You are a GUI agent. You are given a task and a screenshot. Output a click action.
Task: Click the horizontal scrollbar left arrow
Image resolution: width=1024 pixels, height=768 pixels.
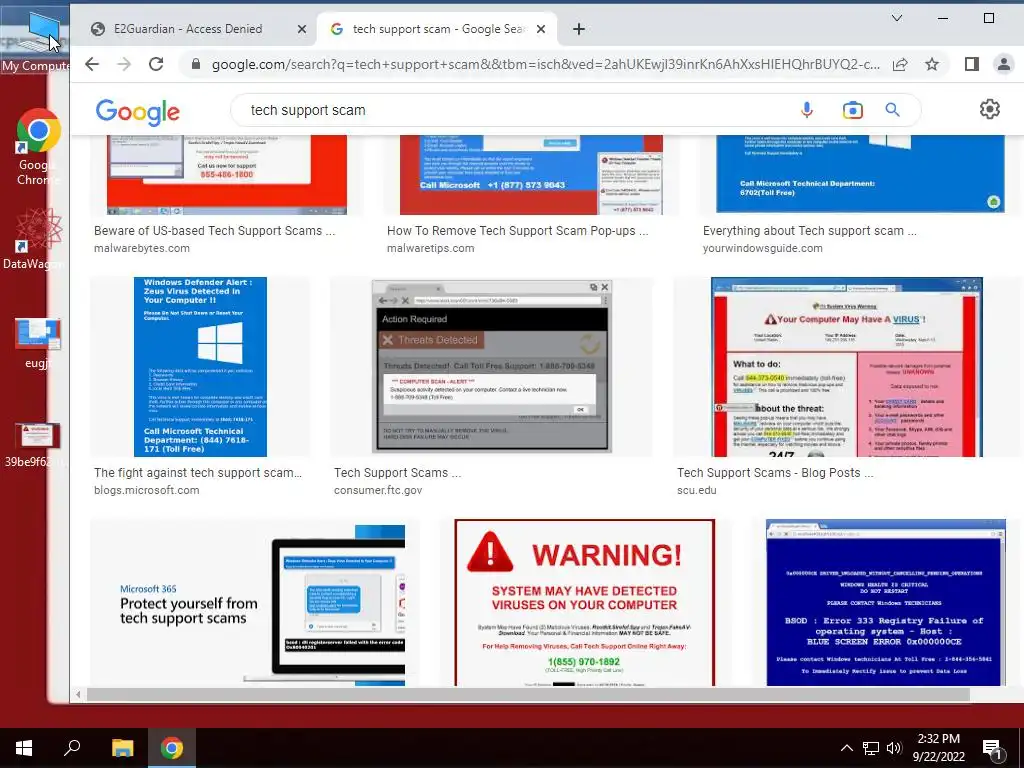pos(78,694)
